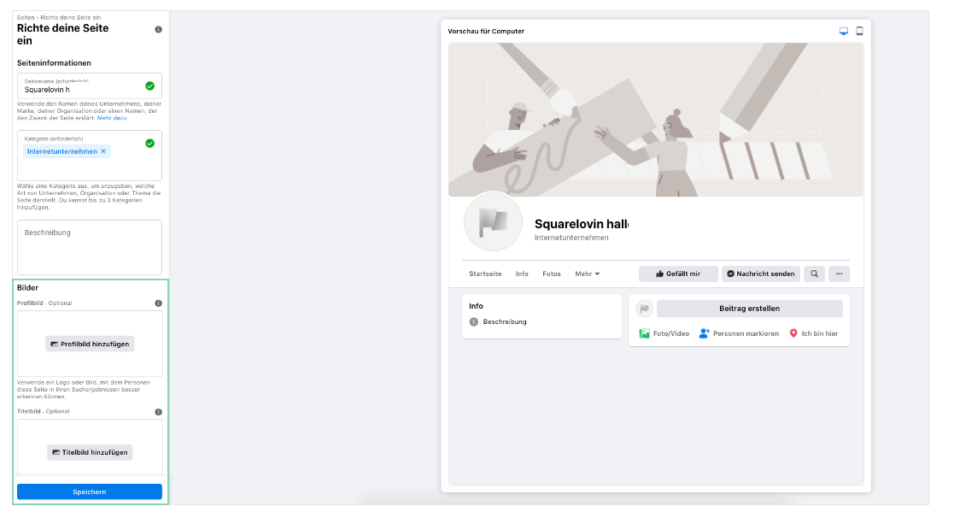Click the Ich bin hier location option
This screenshot has height=524, width=960.
[814, 334]
